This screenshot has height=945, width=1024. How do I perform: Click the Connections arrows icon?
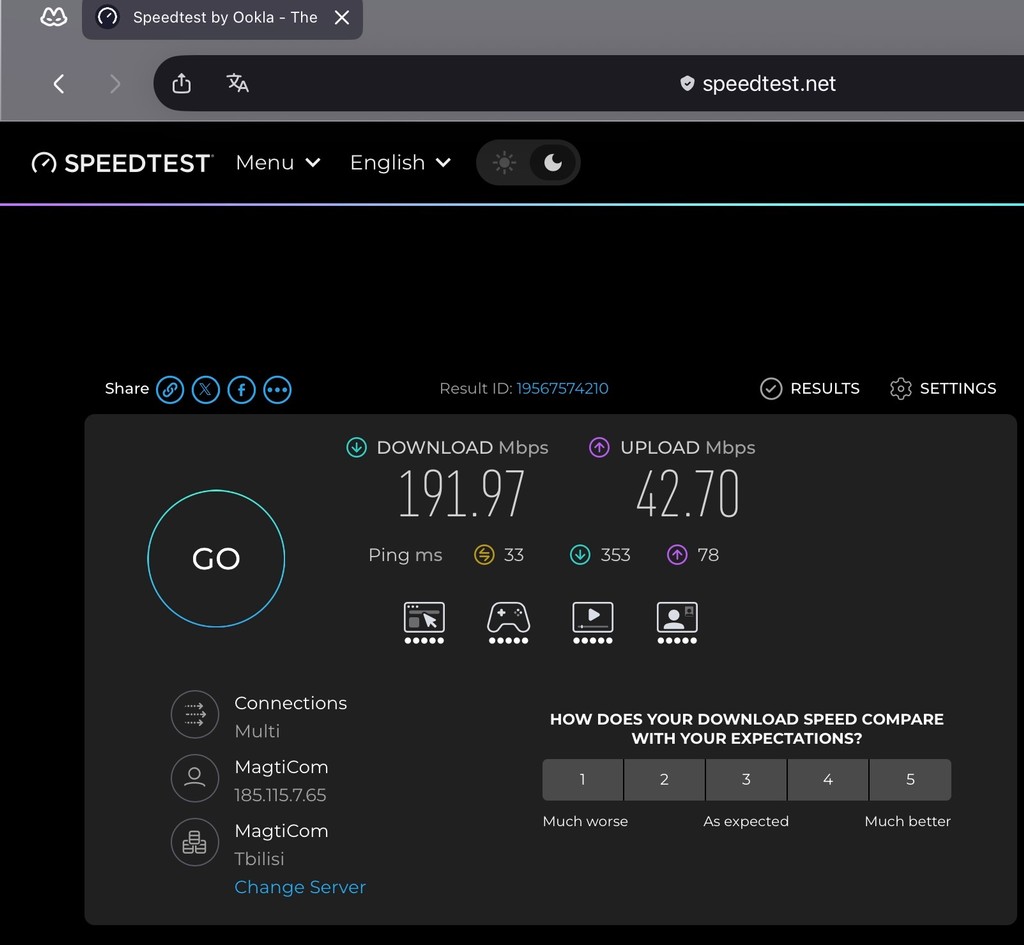(x=195, y=714)
